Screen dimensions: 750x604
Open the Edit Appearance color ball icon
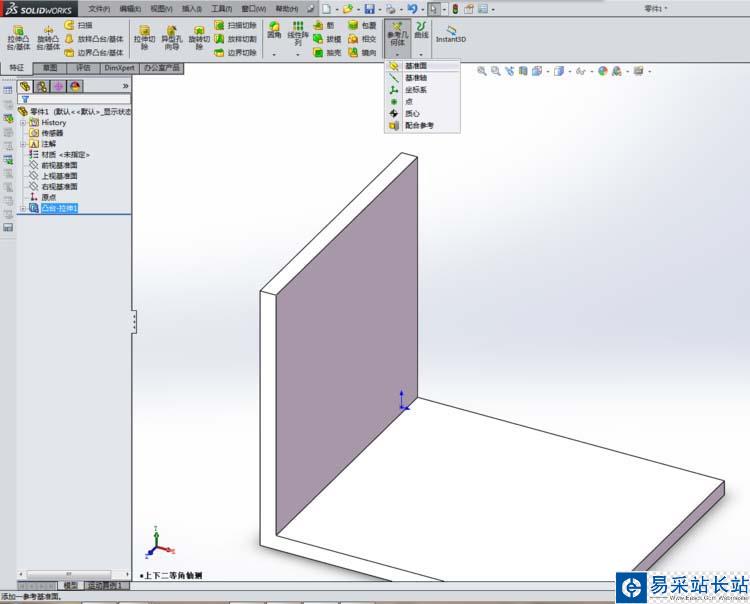603,71
